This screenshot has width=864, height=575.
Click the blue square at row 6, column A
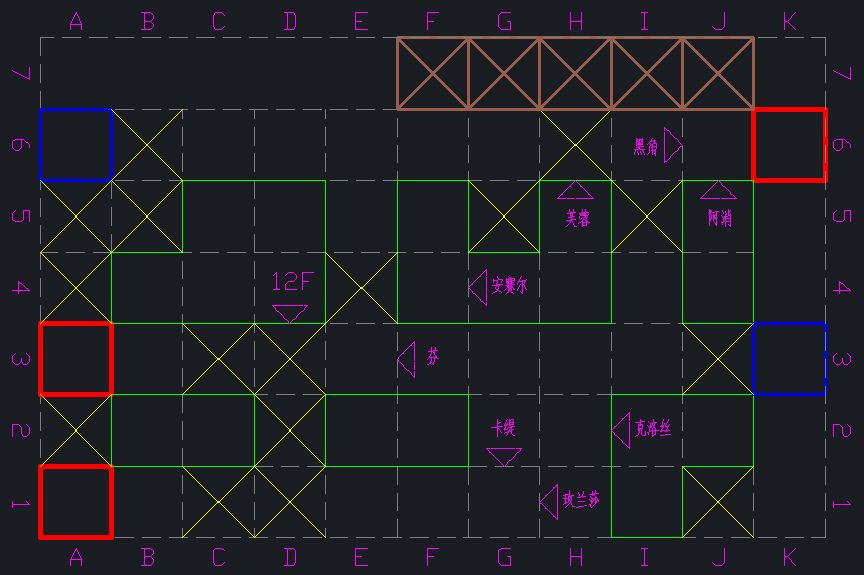tap(76, 145)
